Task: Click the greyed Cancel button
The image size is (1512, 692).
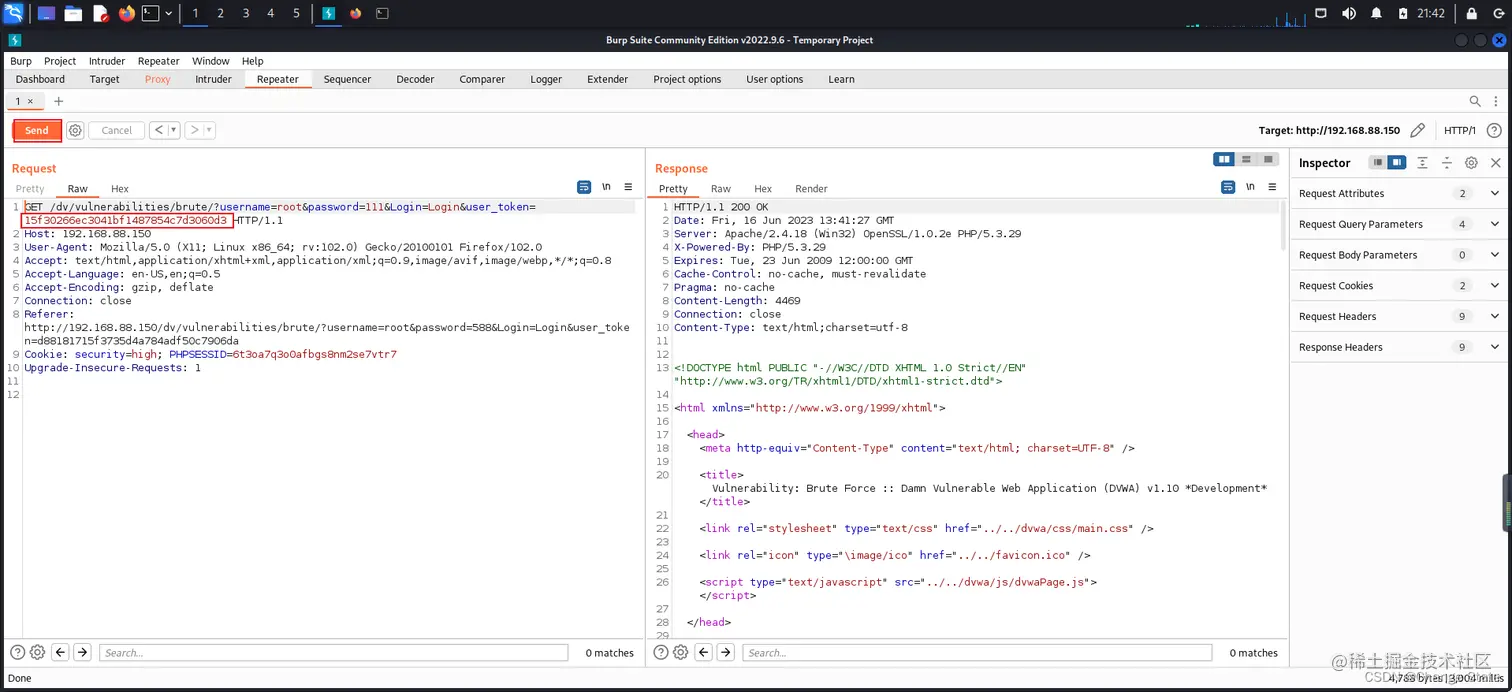Action: 116,130
